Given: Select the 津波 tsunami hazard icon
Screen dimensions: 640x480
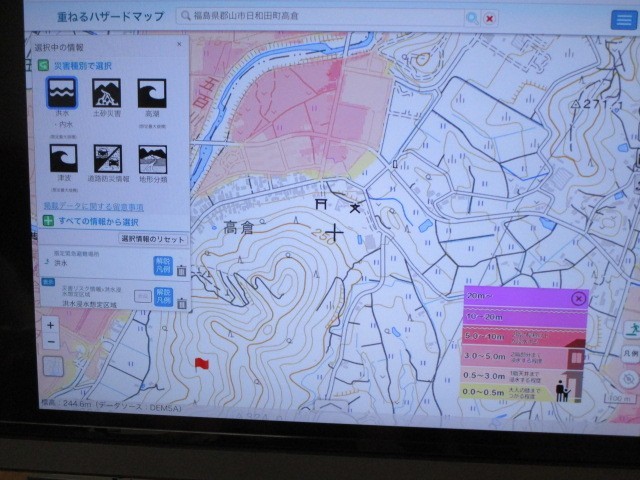Looking at the screenshot, I should 62,158.
